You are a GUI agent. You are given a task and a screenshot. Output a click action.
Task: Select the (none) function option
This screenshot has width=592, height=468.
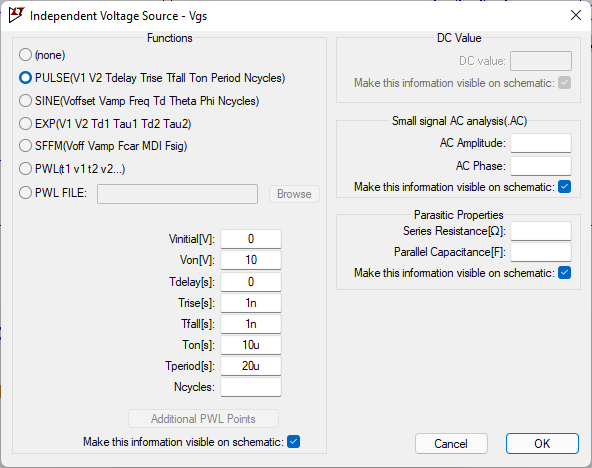point(25,55)
